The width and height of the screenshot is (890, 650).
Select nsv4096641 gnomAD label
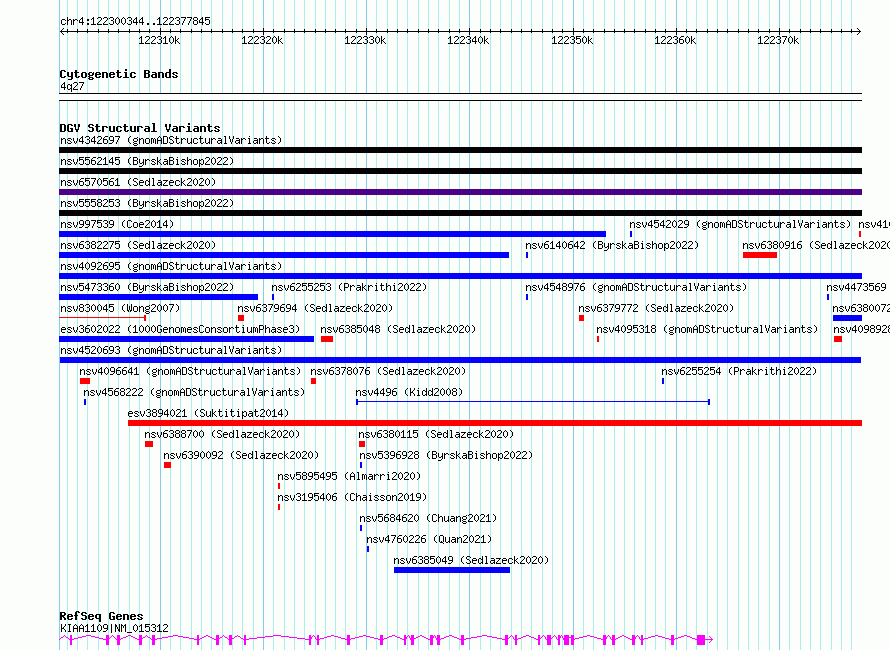coord(190,371)
